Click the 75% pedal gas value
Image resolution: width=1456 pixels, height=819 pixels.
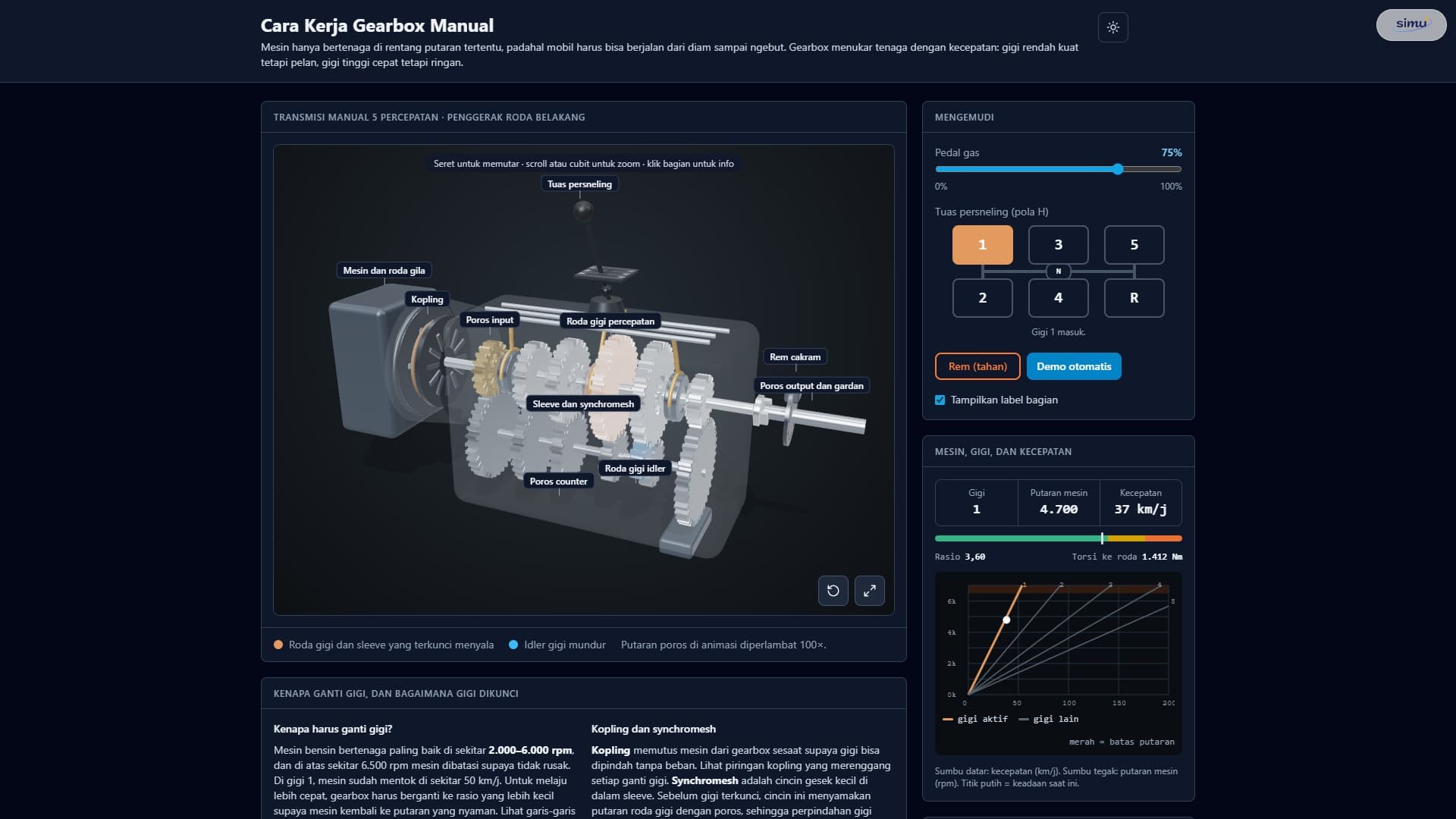click(1171, 152)
